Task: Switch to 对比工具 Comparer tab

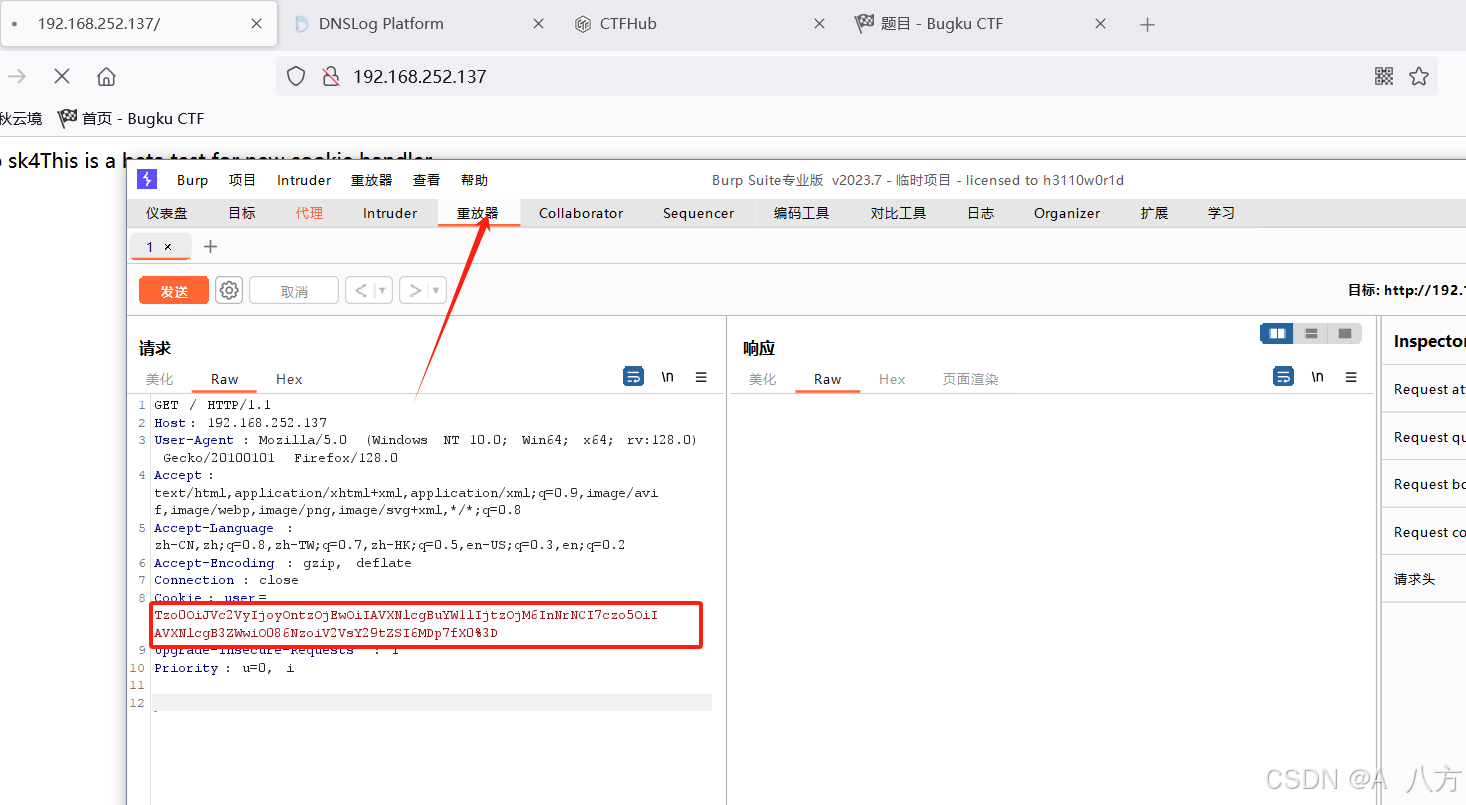Action: [899, 213]
